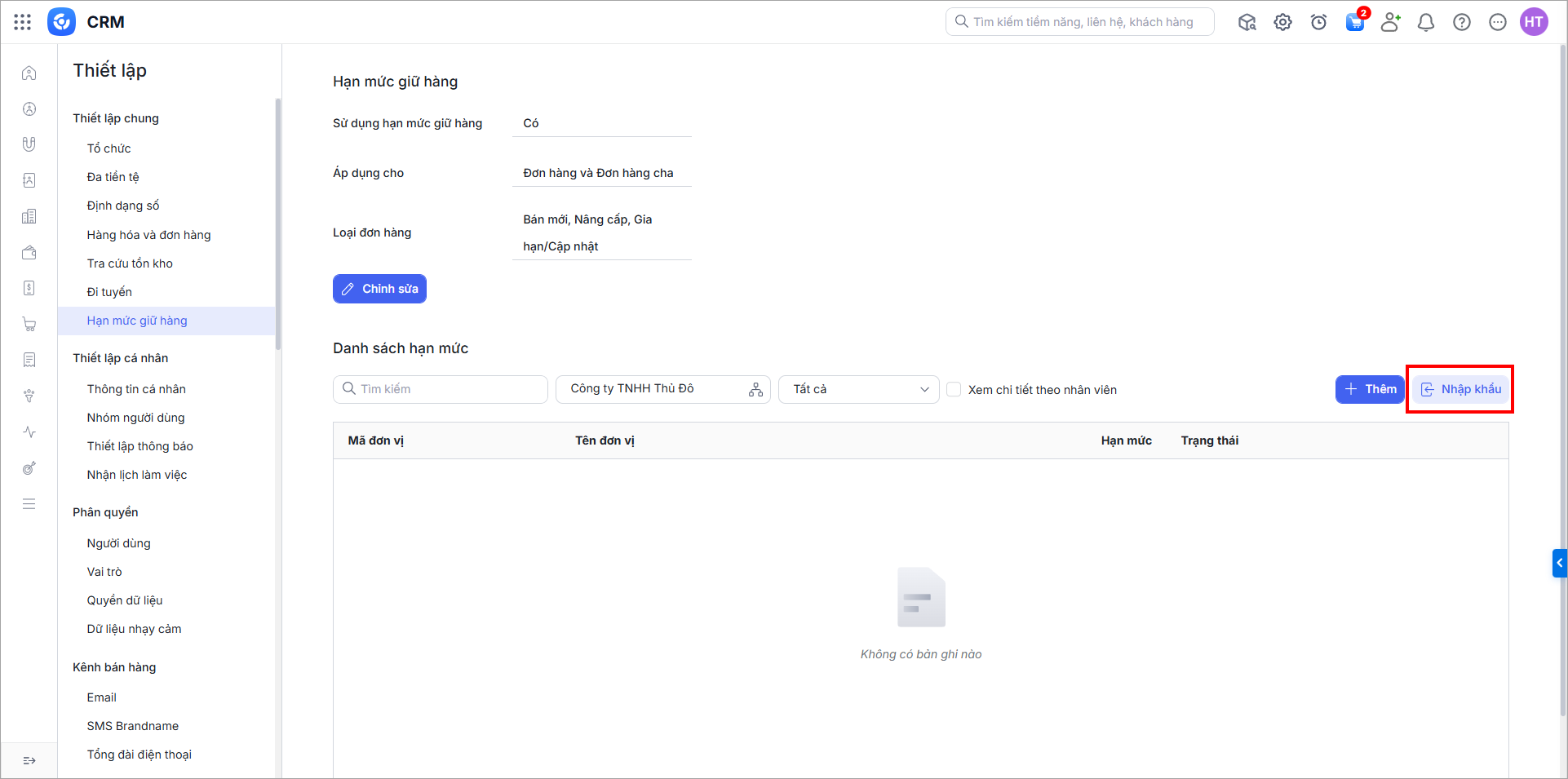Open the home icon in sidebar
The width and height of the screenshot is (1568, 779).
[x=29, y=73]
